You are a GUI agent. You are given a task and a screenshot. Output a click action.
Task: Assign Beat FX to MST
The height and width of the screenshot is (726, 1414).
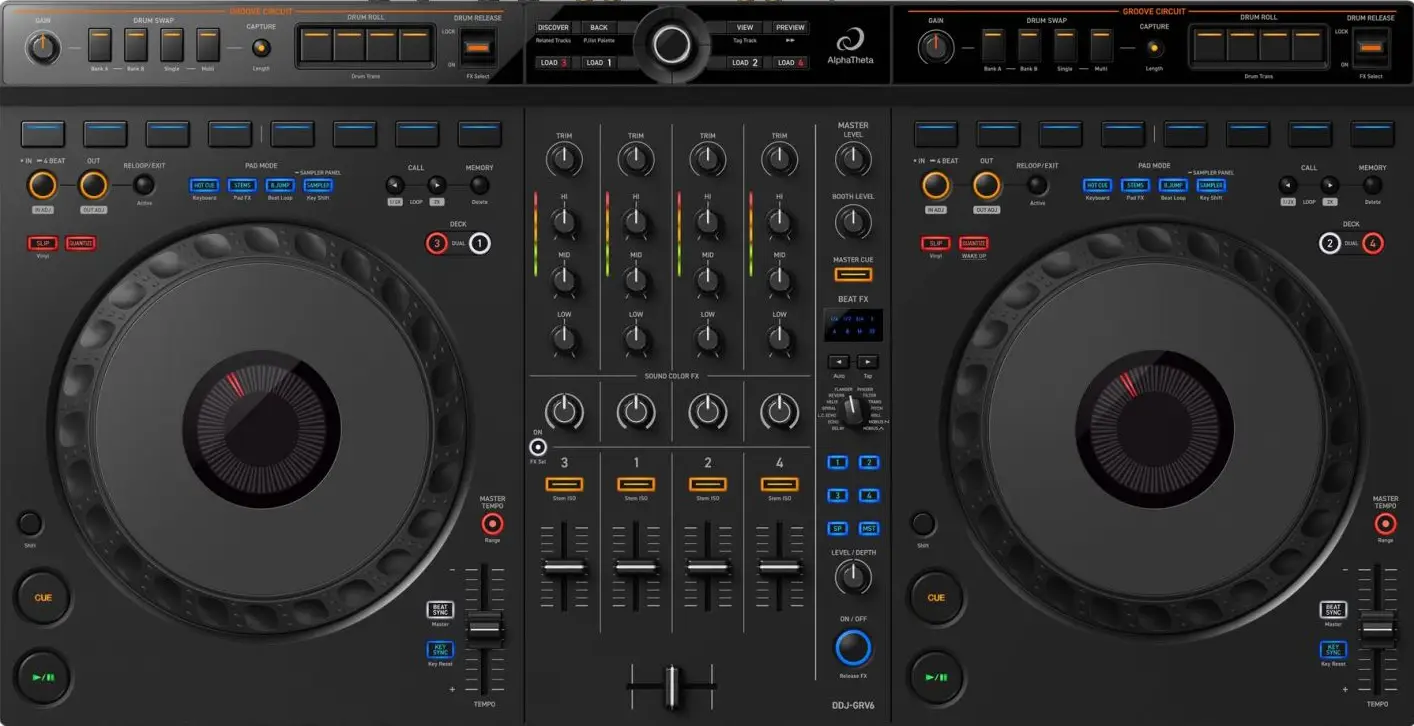click(x=869, y=528)
